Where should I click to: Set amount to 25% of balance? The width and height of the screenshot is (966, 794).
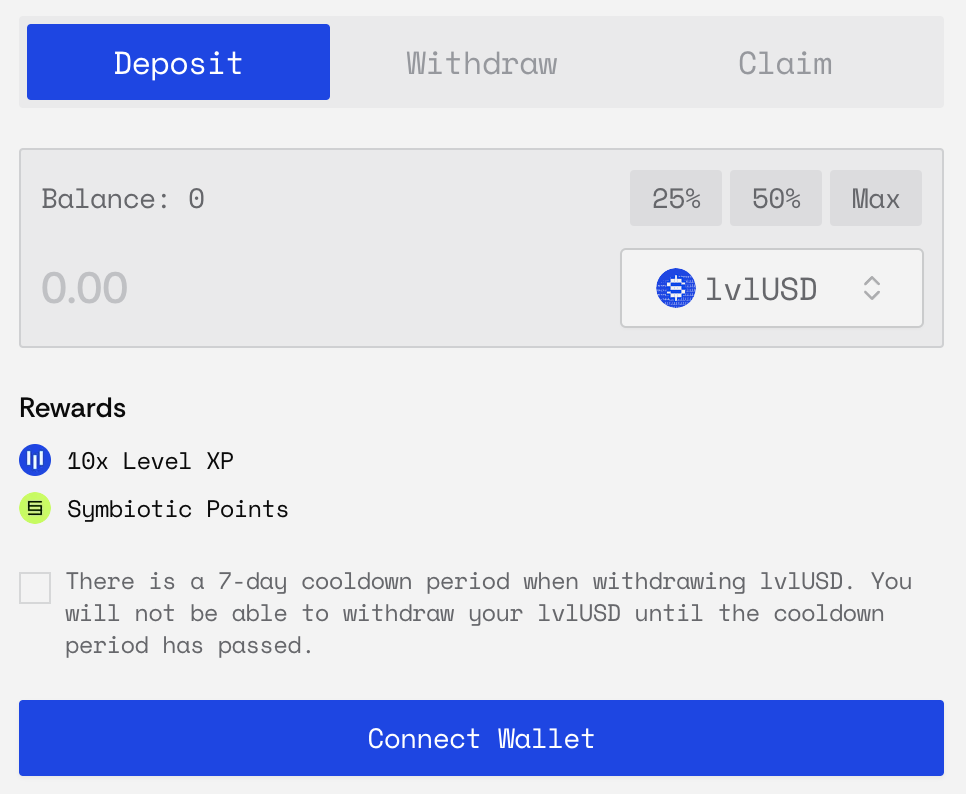(x=676, y=199)
